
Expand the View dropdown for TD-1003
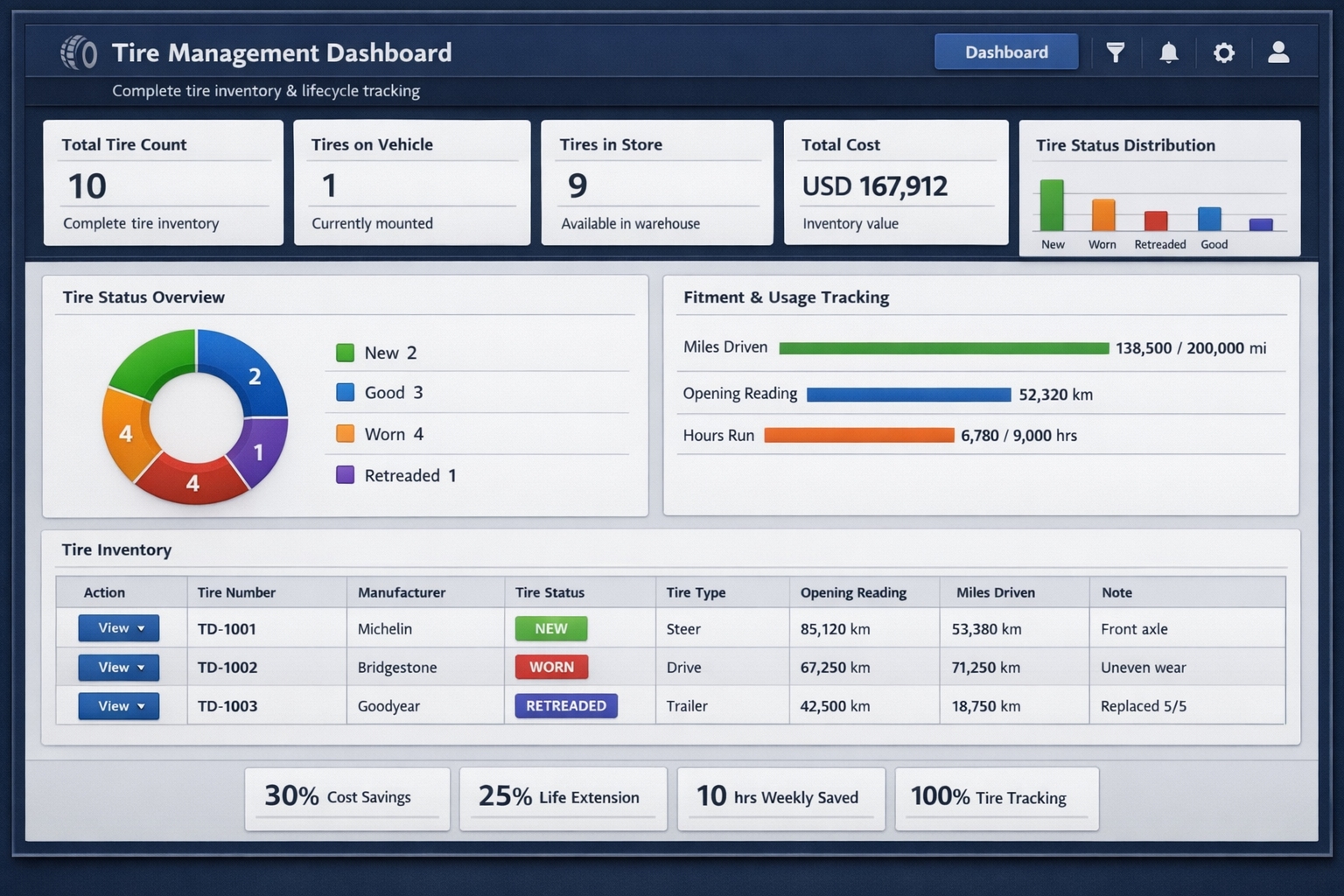coord(119,705)
